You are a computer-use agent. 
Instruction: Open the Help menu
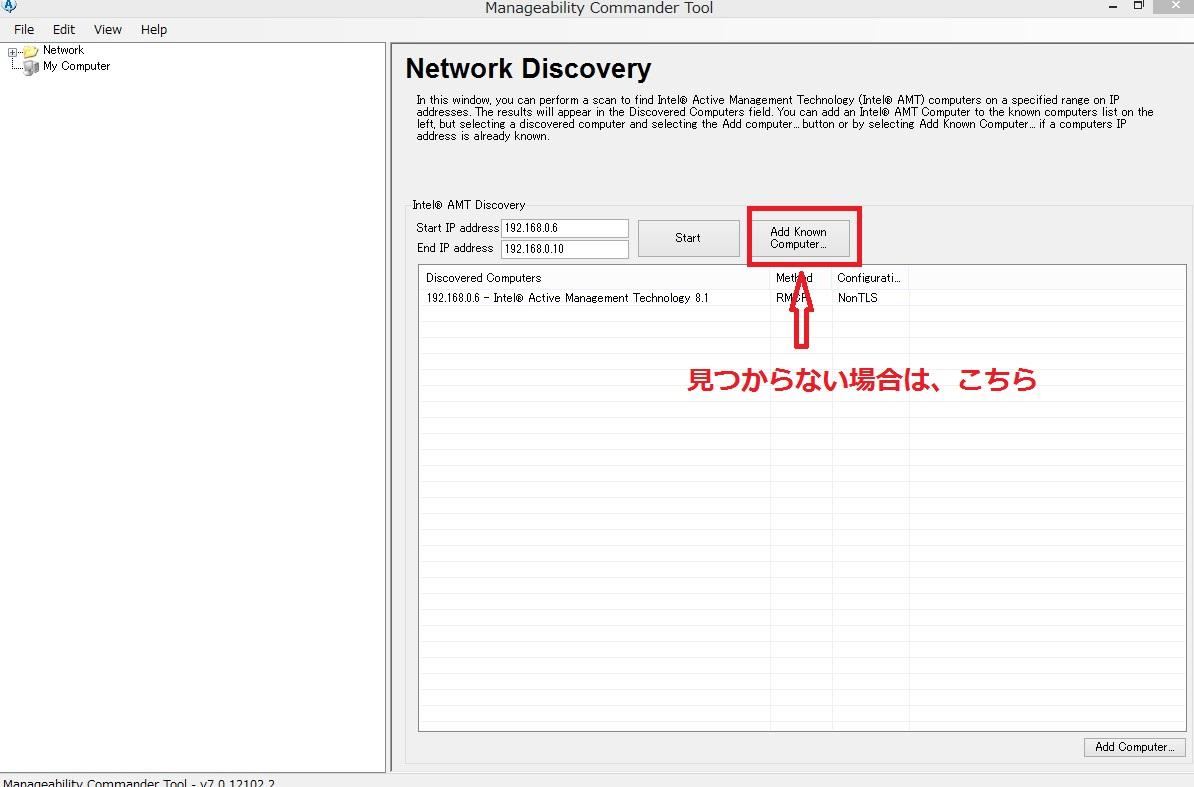point(153,30)
